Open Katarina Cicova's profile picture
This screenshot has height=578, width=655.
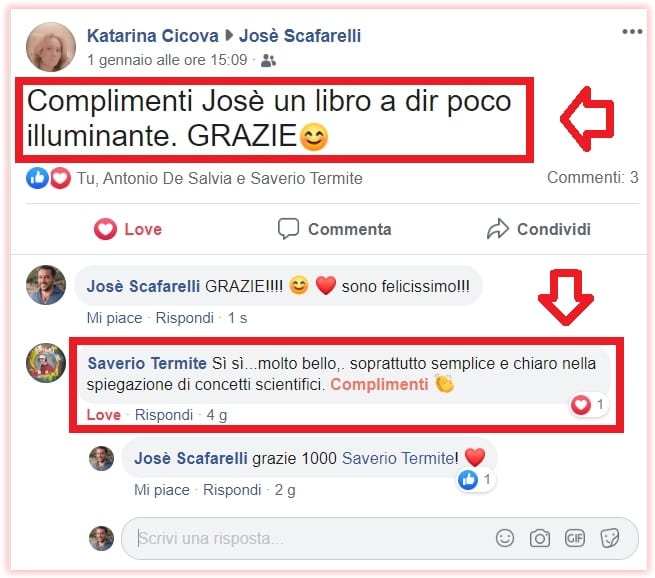(x=51, y=47)
